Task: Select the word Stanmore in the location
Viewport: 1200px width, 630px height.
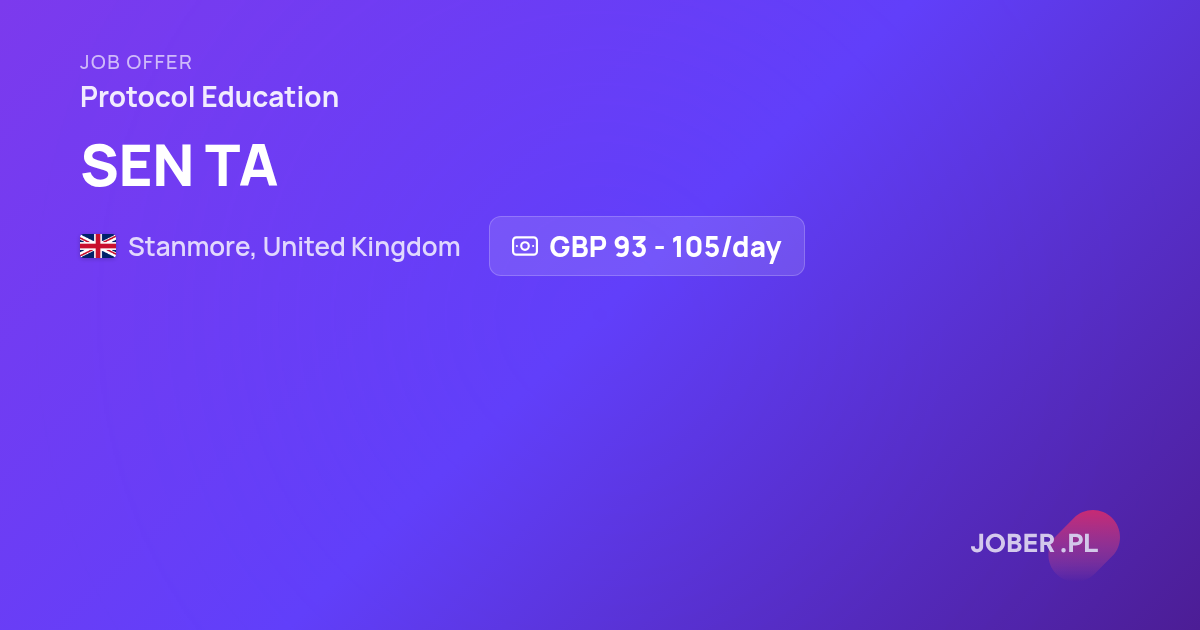Action: click(x=189, y=246)
